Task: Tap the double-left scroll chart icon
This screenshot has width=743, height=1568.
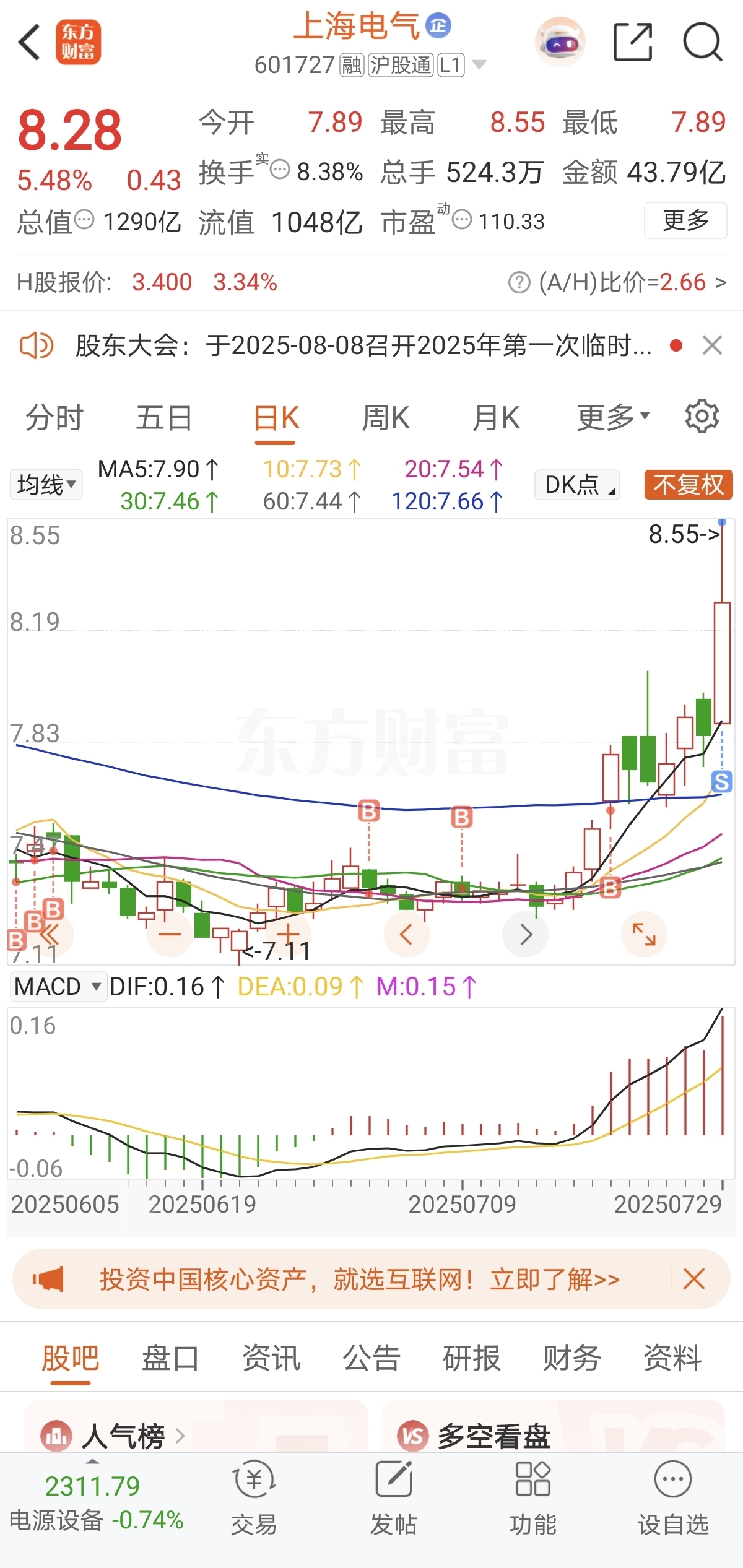Action: (51, 934)
